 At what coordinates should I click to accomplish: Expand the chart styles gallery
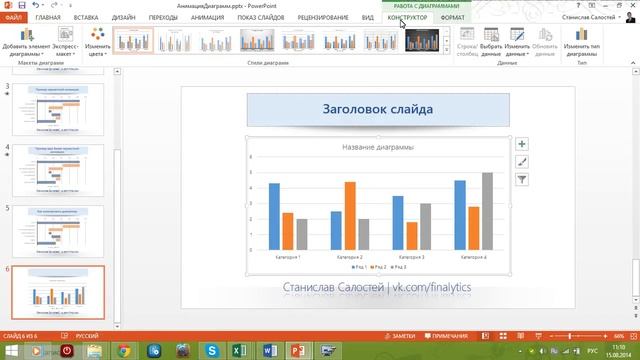(x=447, y=50)
